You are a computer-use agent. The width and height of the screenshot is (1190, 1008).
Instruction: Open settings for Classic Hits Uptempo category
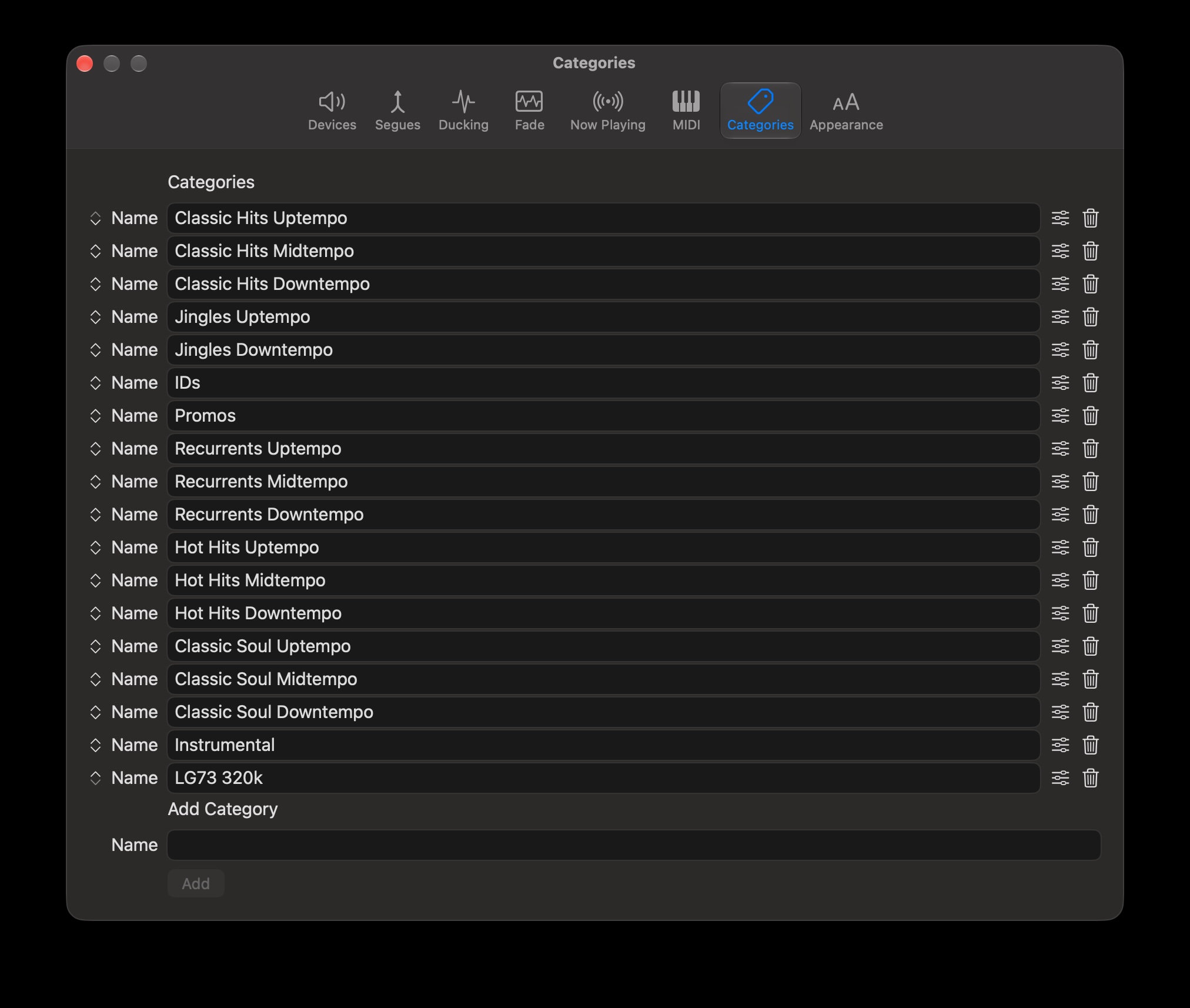pos(1060,218)
